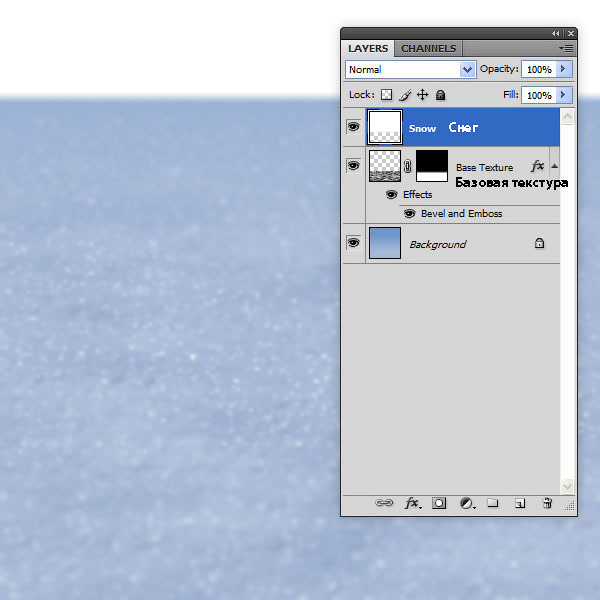Switch to the Channels tab
This screenshot has width=600, height=600.
point(428,49)
